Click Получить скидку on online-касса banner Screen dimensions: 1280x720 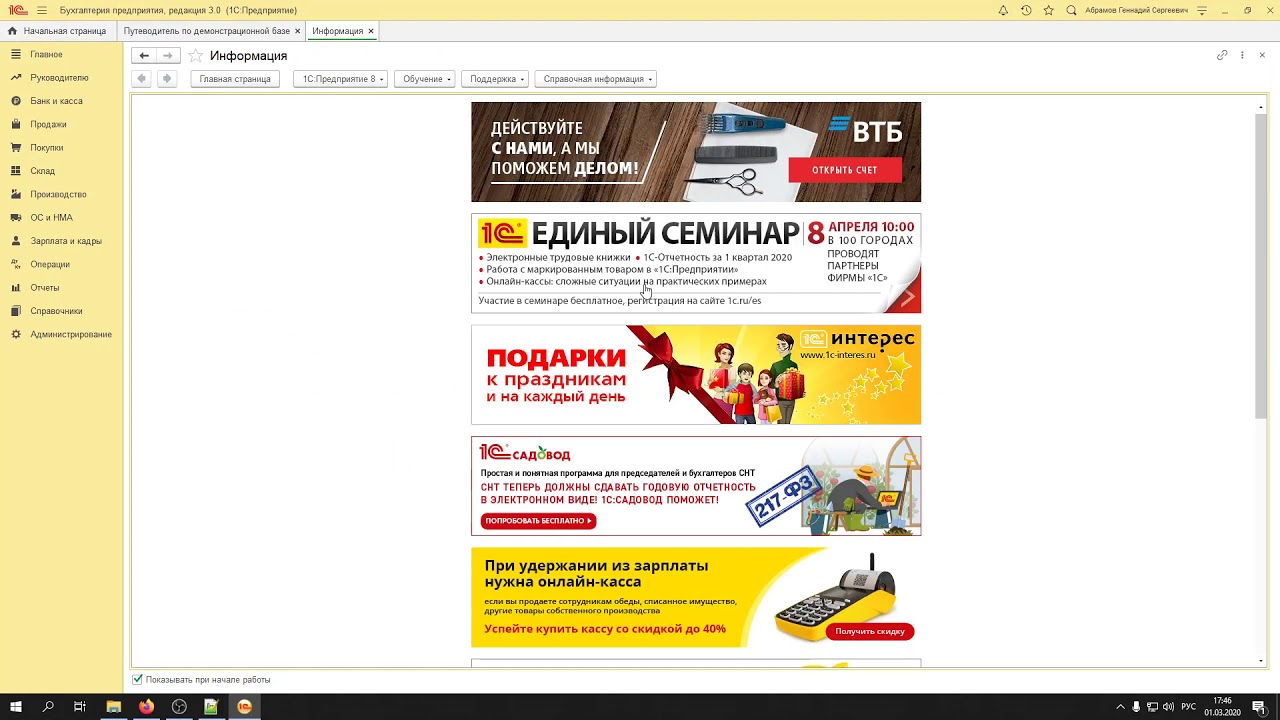tap(870, 631)
